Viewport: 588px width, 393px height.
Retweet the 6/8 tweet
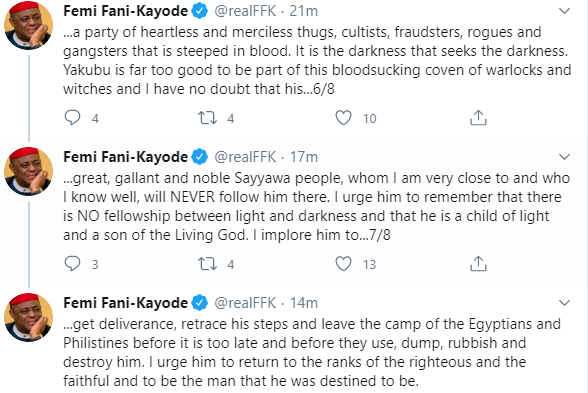coord(207,118)
